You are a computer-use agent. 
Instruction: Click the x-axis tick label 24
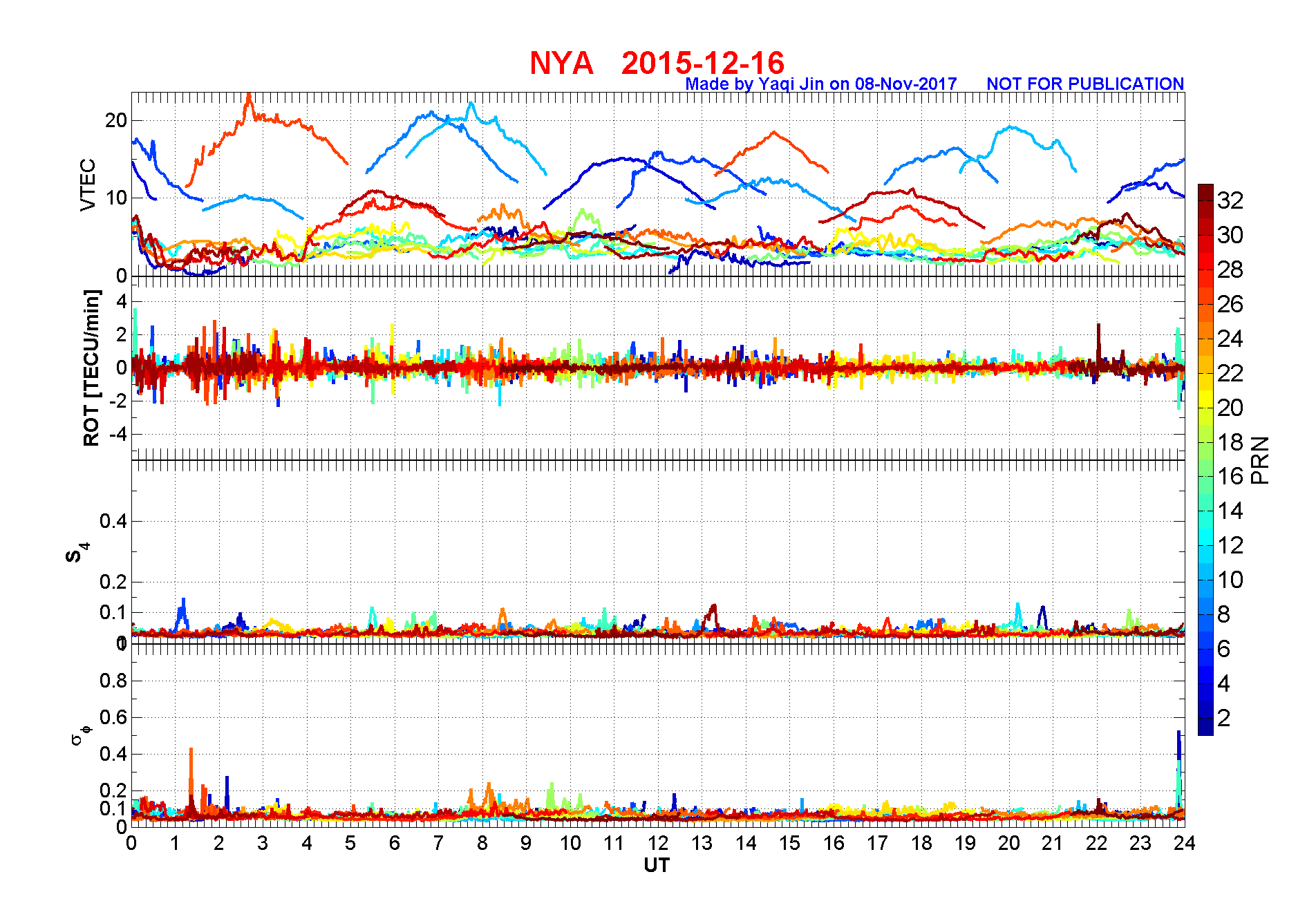pyautogui.click(x=1184, y=843)
